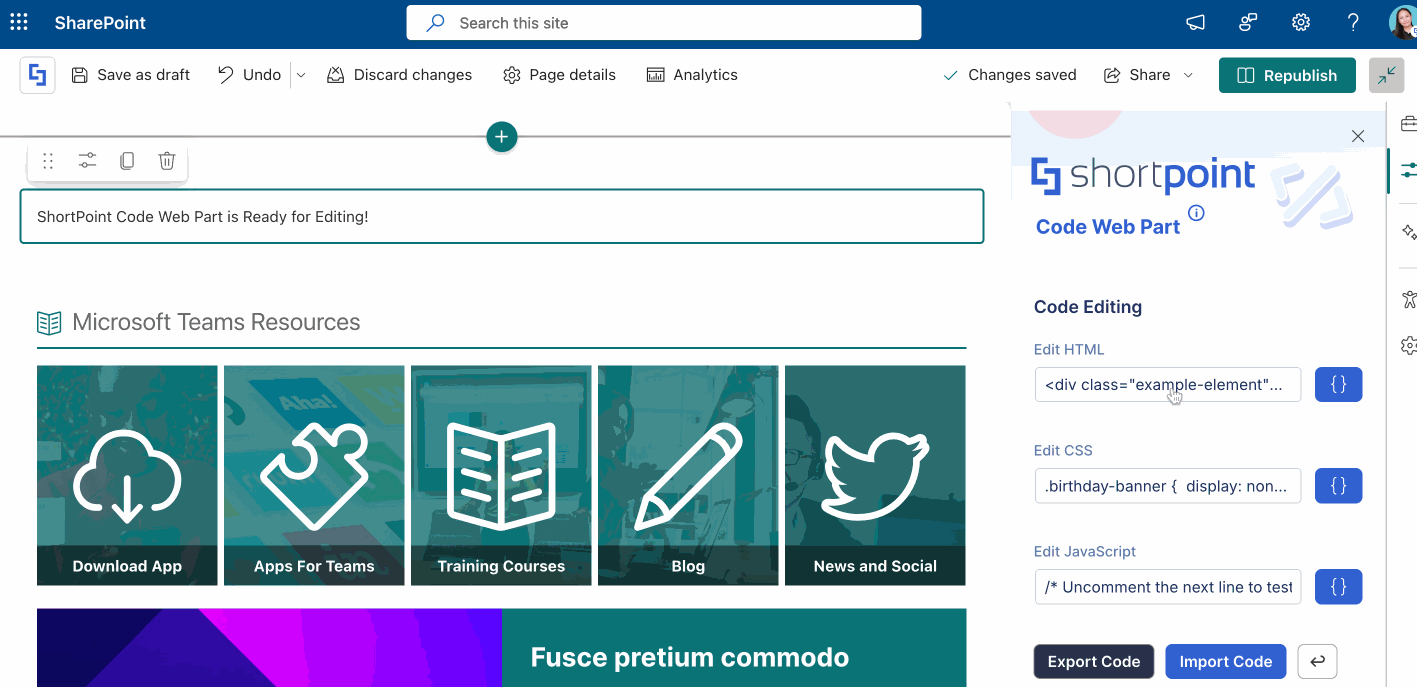Open the Download App tile
Screen dimensions: 1417x687
[x=127, y=475]
